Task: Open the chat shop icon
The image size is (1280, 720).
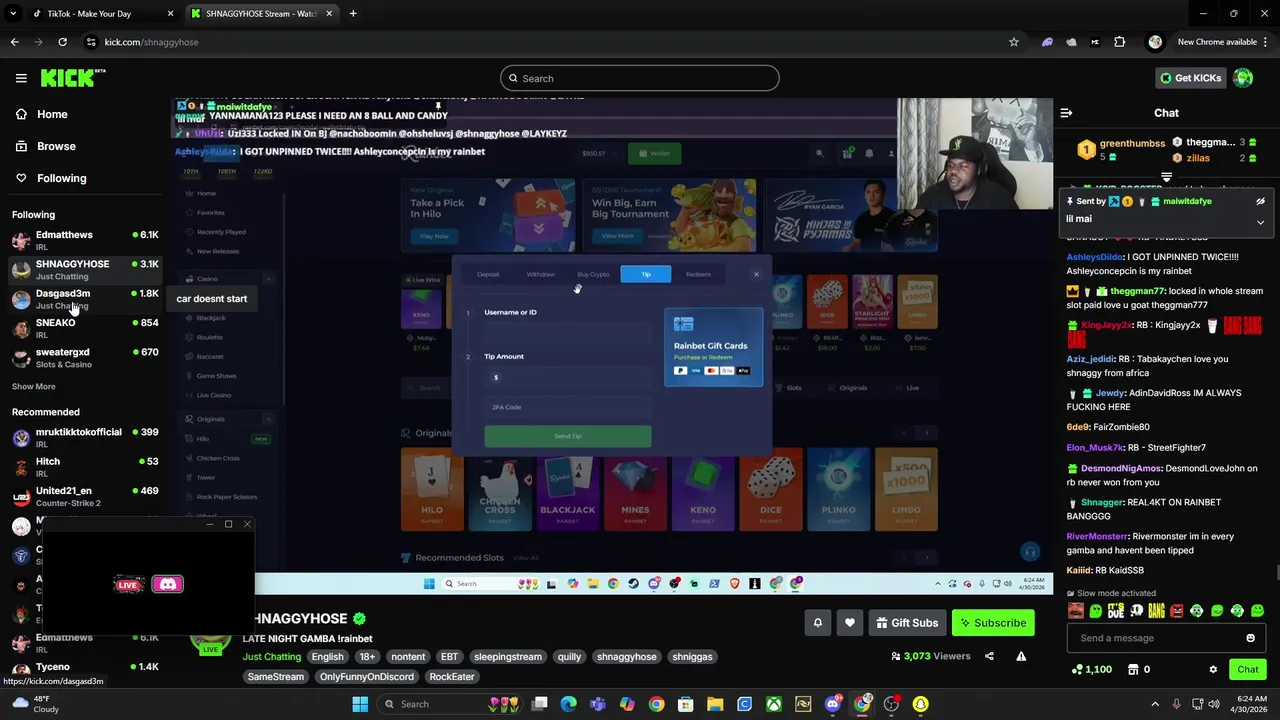Action: 1133,670
